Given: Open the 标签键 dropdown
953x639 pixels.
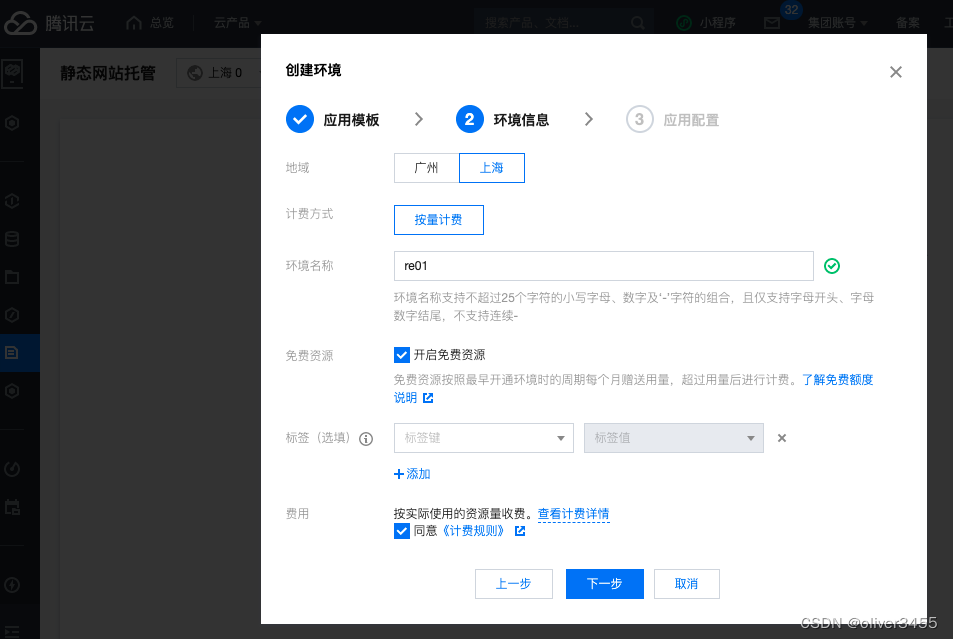Looking at the screenshot, I should 483,438.
